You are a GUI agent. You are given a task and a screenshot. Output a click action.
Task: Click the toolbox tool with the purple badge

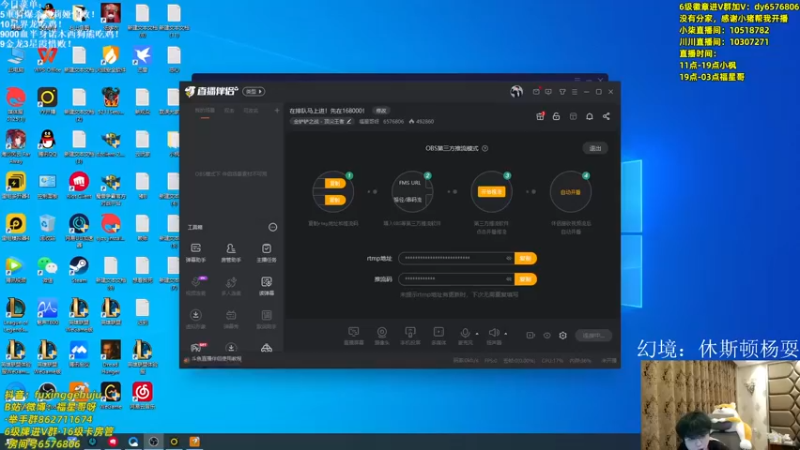[195, 286]
